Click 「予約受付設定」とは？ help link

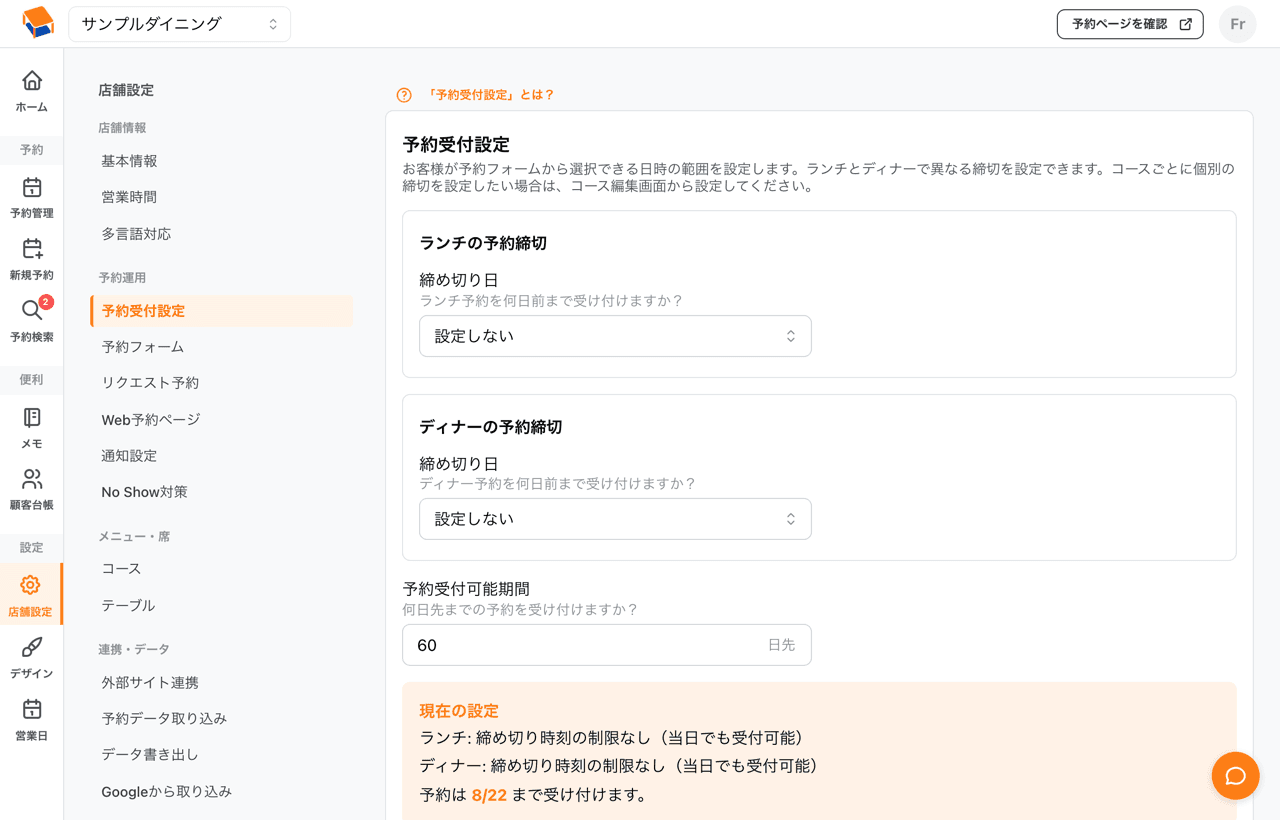coord(489,95)
